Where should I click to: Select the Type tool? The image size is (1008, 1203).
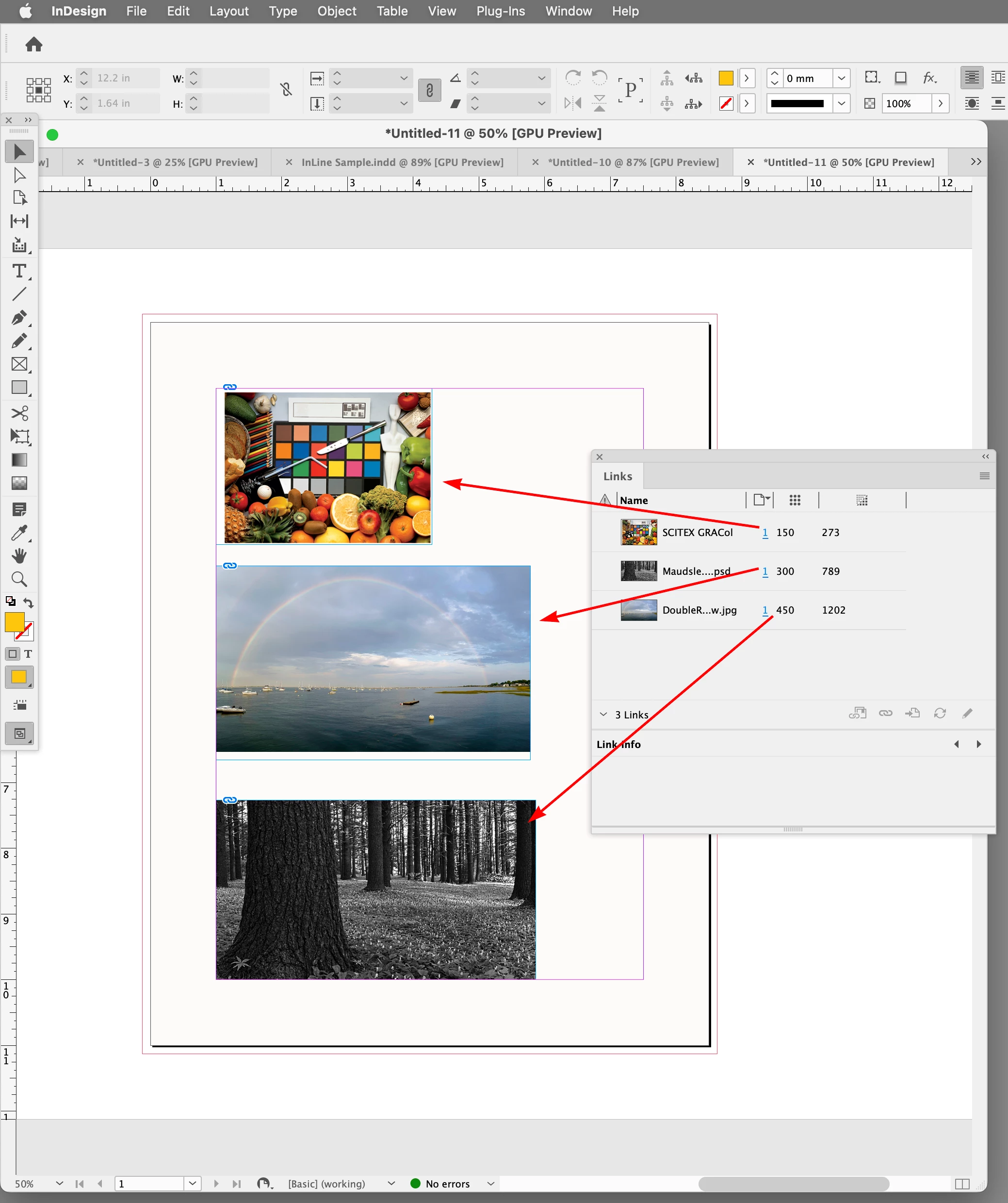coord(19,271)
